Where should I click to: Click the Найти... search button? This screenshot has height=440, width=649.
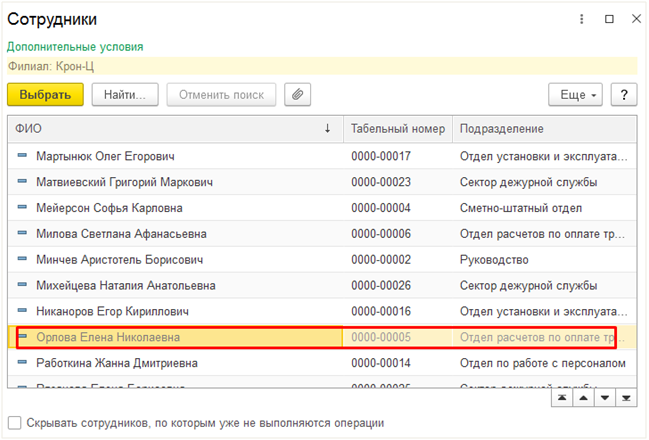126,95
